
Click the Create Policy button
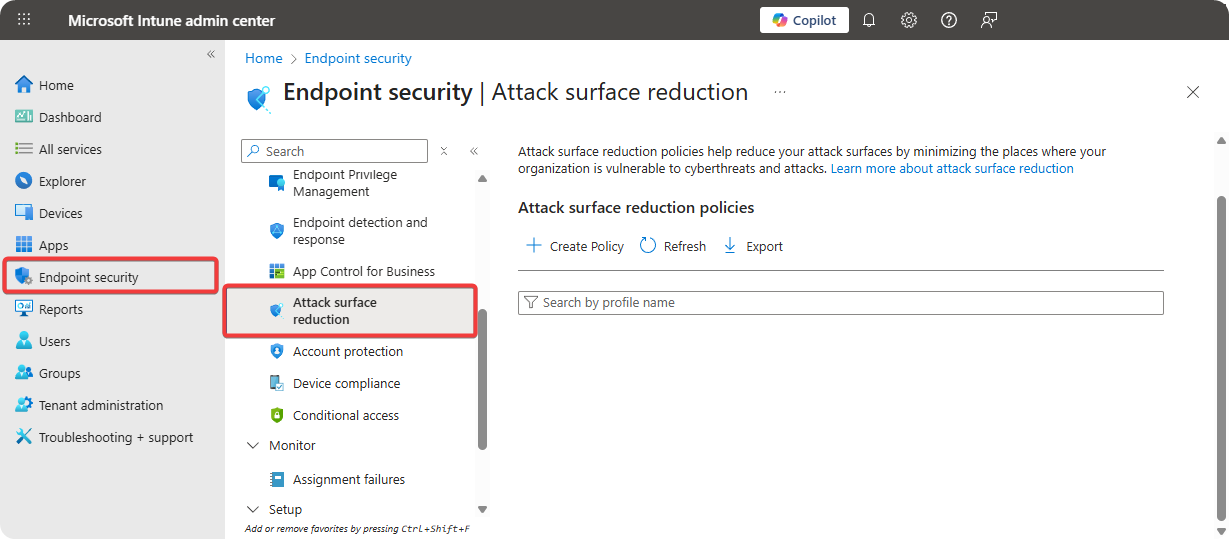point(575,246)
